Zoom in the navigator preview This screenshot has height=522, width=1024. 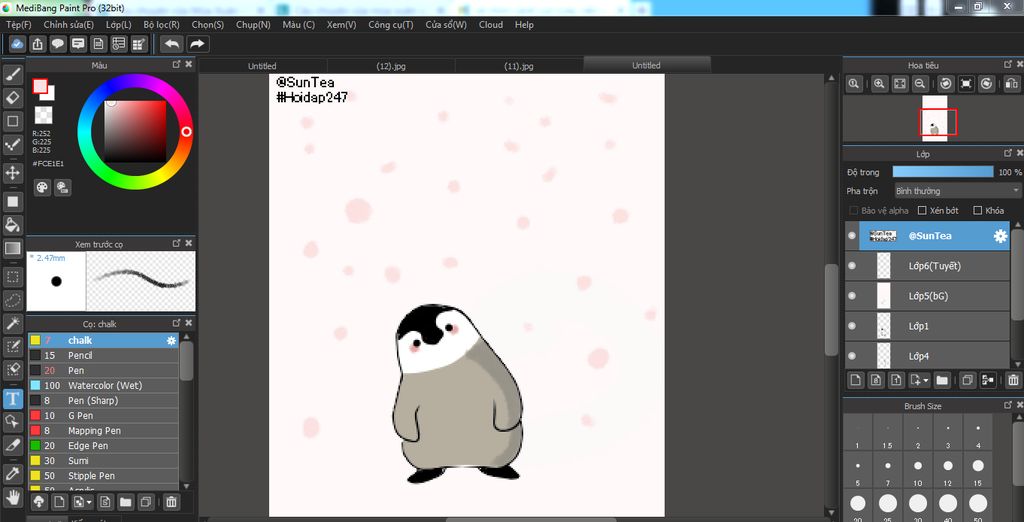(x=879, y=83)
